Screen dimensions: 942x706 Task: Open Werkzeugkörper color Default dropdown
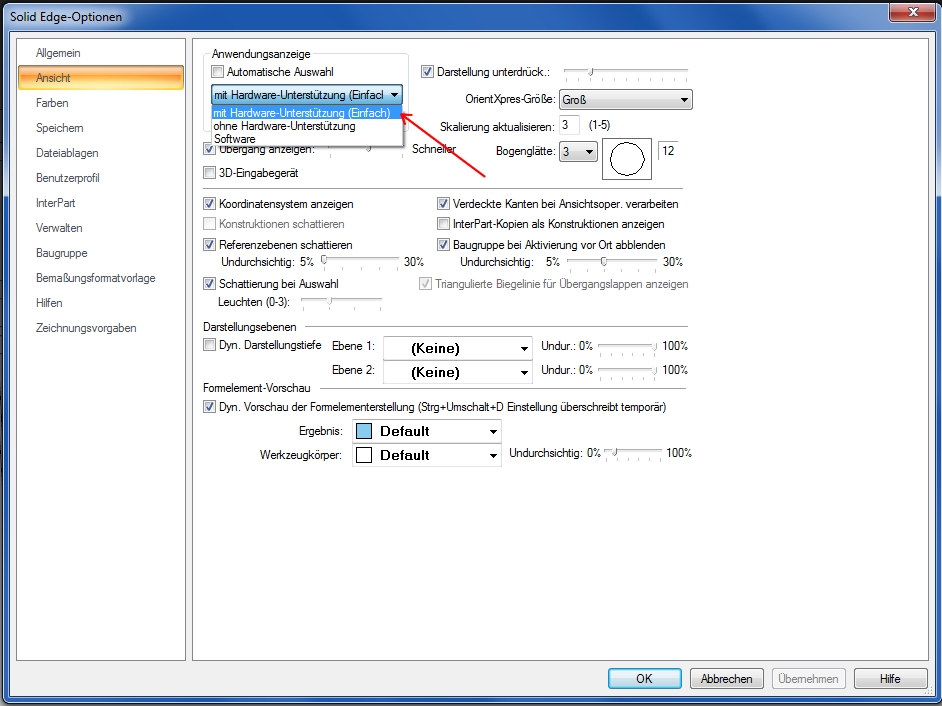(427, 455)
